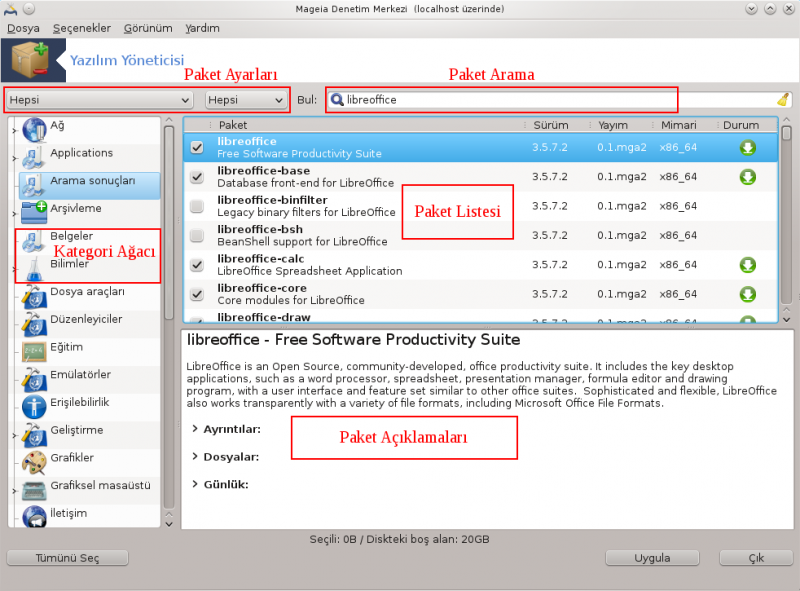Screen dimensions: 800x591
Task: Expand the Arşivleme tree node arrow
Action: [x=14, y=213]
